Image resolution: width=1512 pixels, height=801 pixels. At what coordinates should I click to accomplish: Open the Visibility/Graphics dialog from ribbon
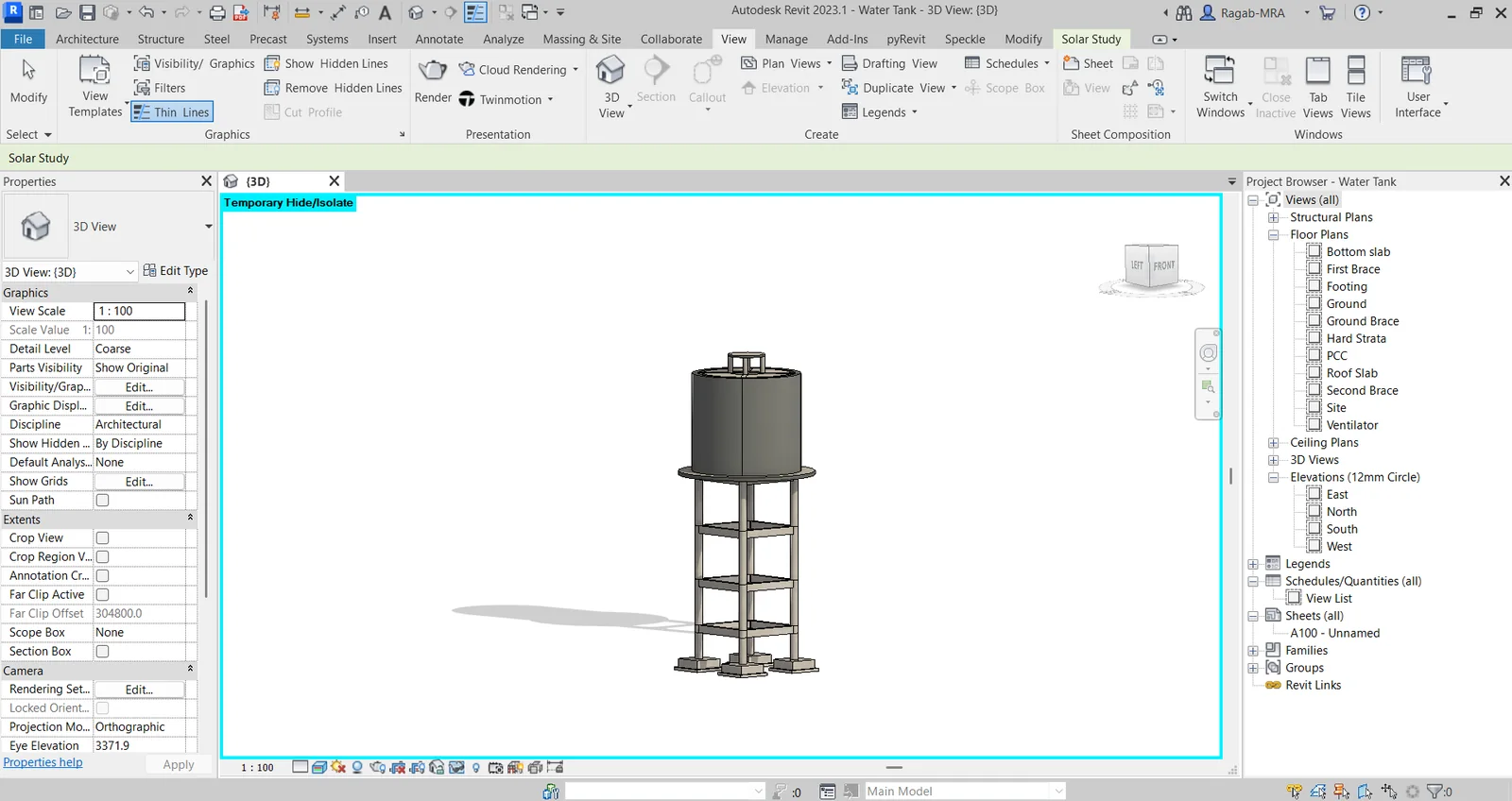coord(194,63)
